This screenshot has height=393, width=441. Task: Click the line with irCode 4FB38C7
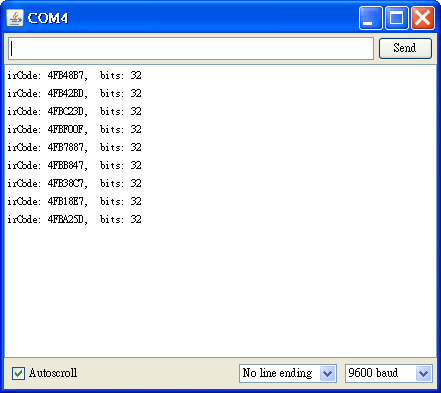coord(74,183)
